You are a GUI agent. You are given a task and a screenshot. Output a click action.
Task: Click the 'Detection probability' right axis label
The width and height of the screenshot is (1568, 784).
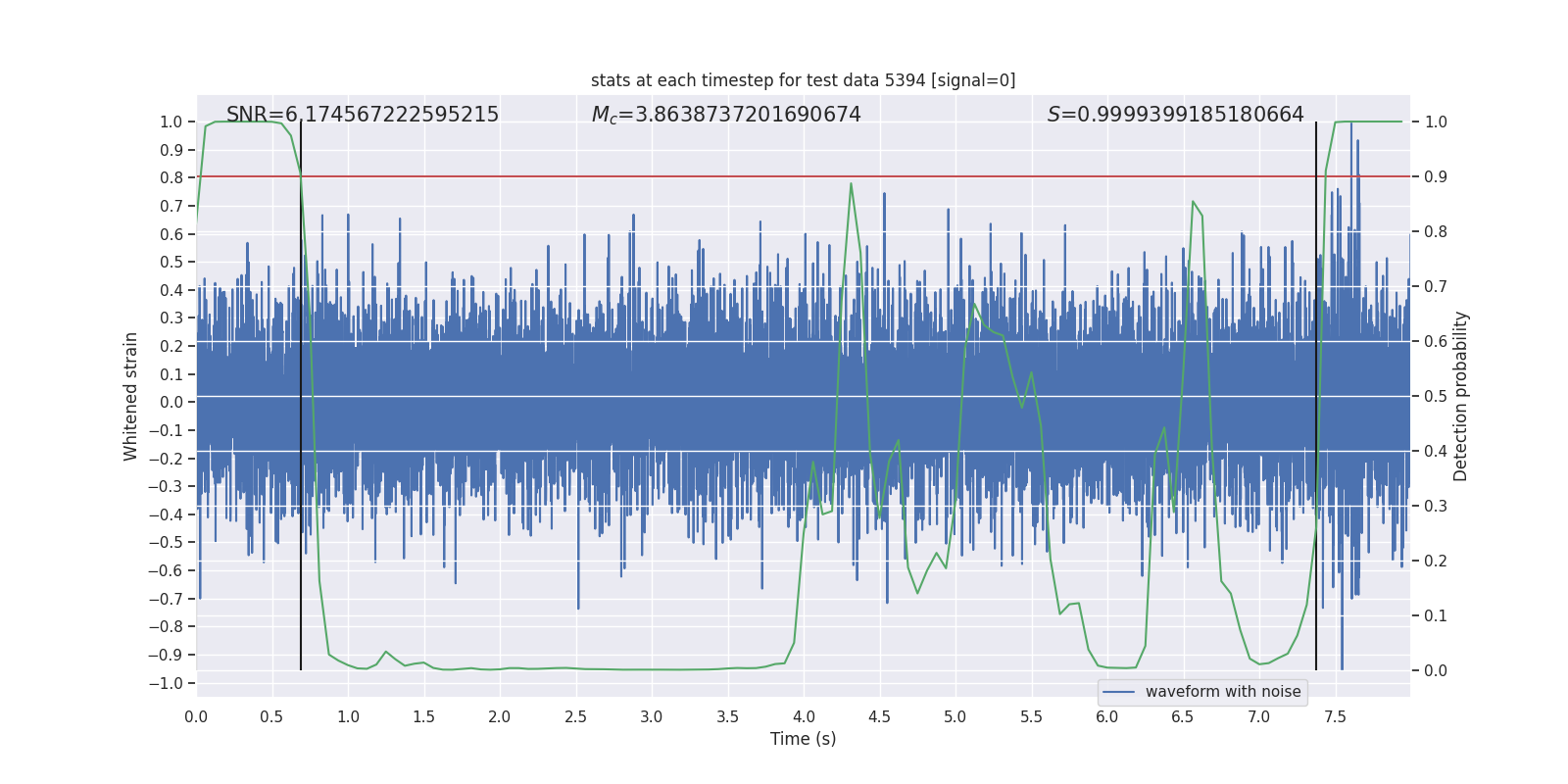coord(1461,397)
